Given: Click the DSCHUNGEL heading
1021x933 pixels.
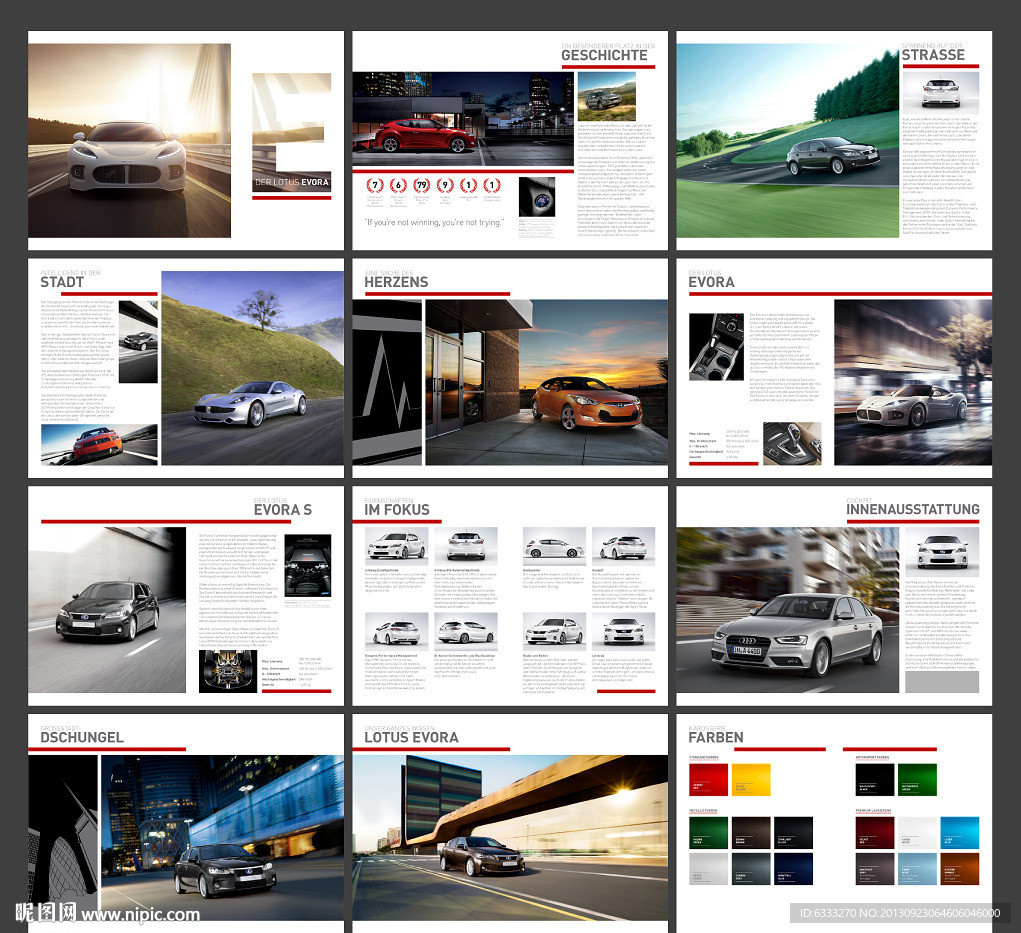Looking at the screenshot, I should (82, 738).
